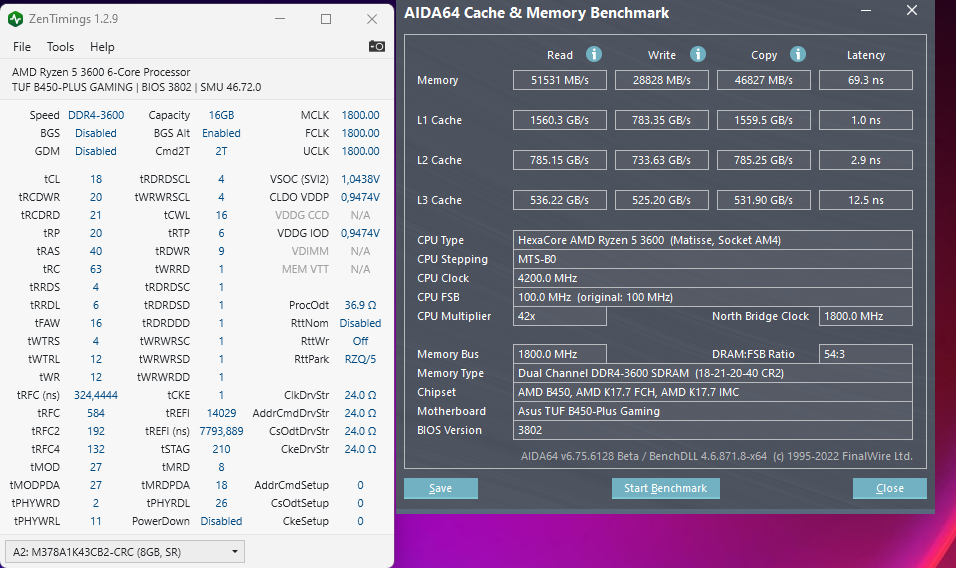Minimize the ZenTimings window

coord(280,19)
